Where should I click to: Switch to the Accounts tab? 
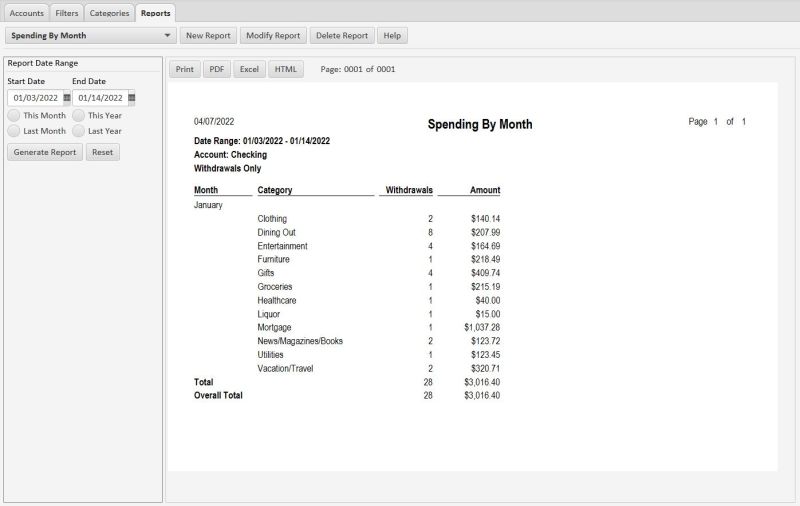27,13
